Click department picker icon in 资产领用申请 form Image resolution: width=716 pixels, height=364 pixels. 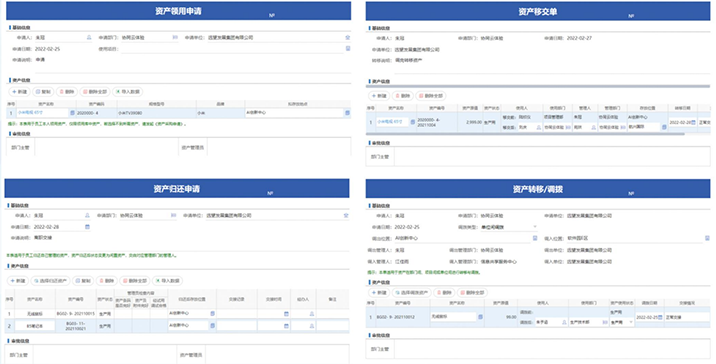point(175,37)
